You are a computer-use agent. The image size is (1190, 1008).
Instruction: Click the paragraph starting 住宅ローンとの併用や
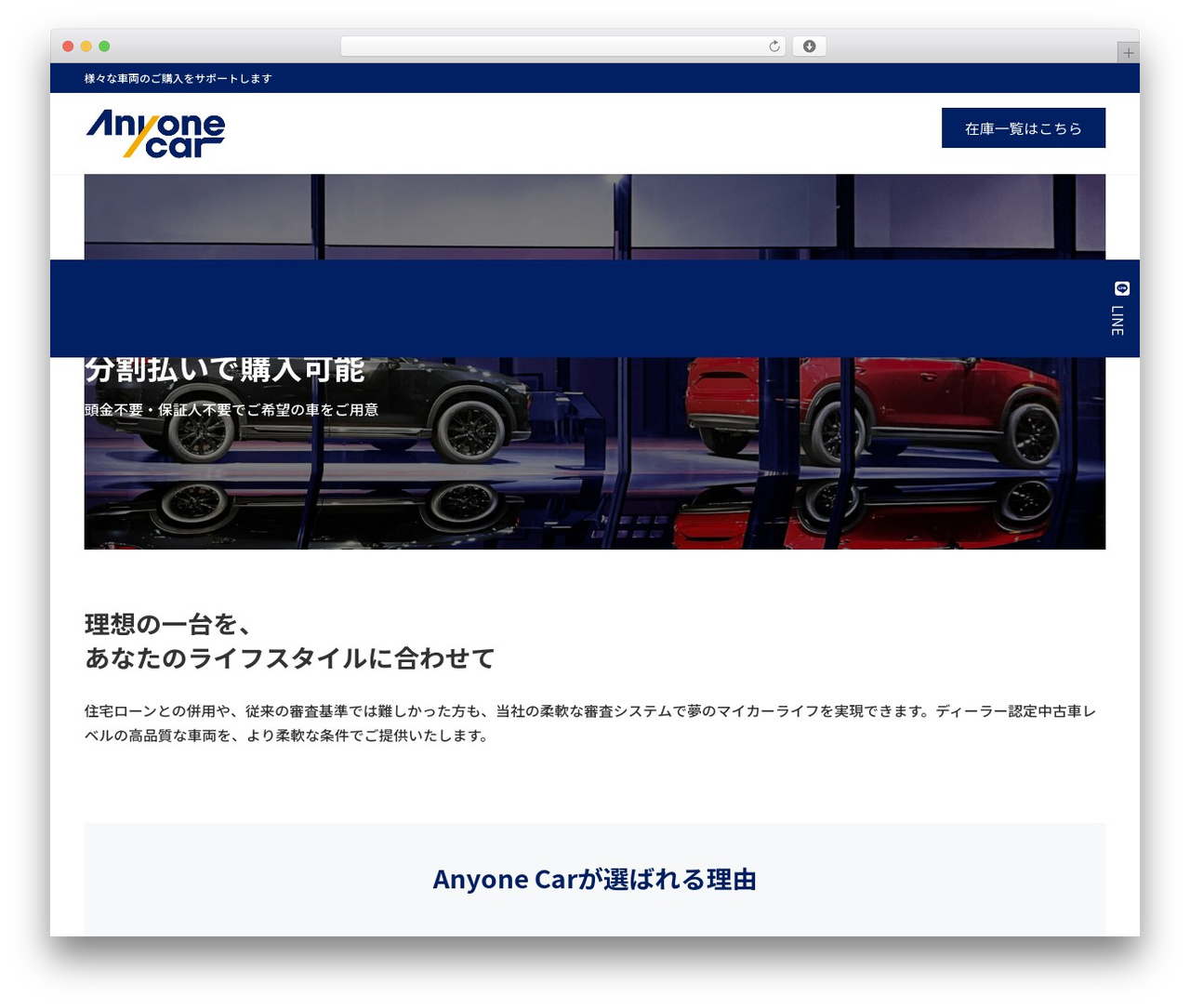[x=590, y=723]
